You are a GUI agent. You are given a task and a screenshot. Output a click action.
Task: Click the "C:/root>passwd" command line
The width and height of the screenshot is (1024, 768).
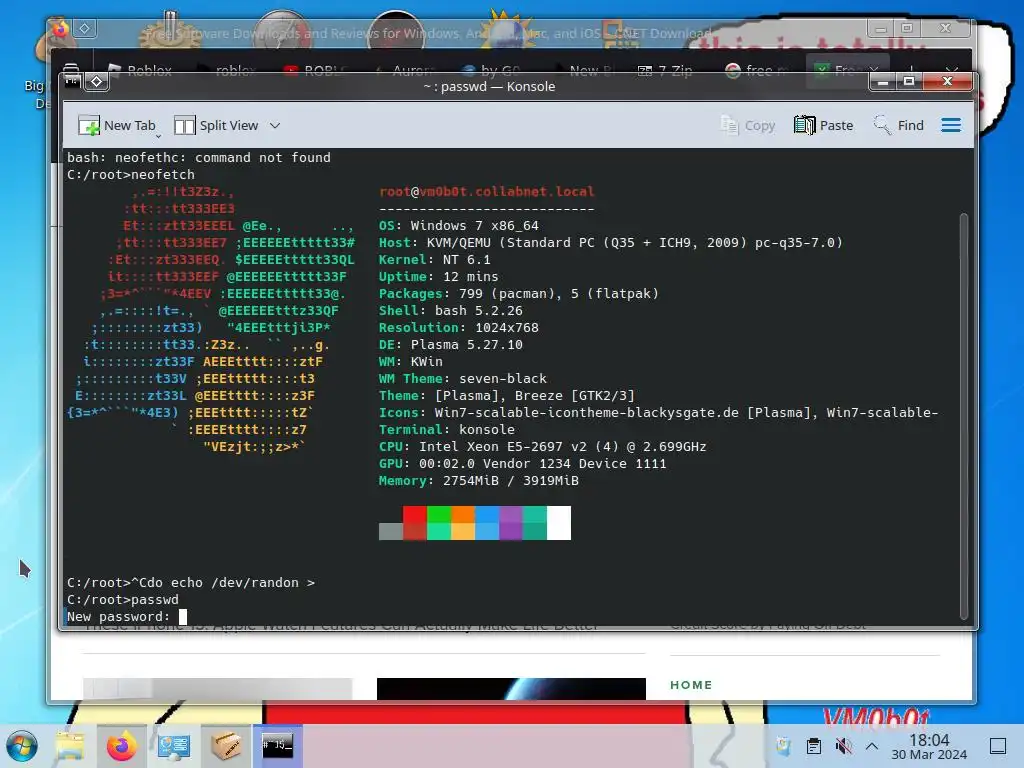[123, 599]
